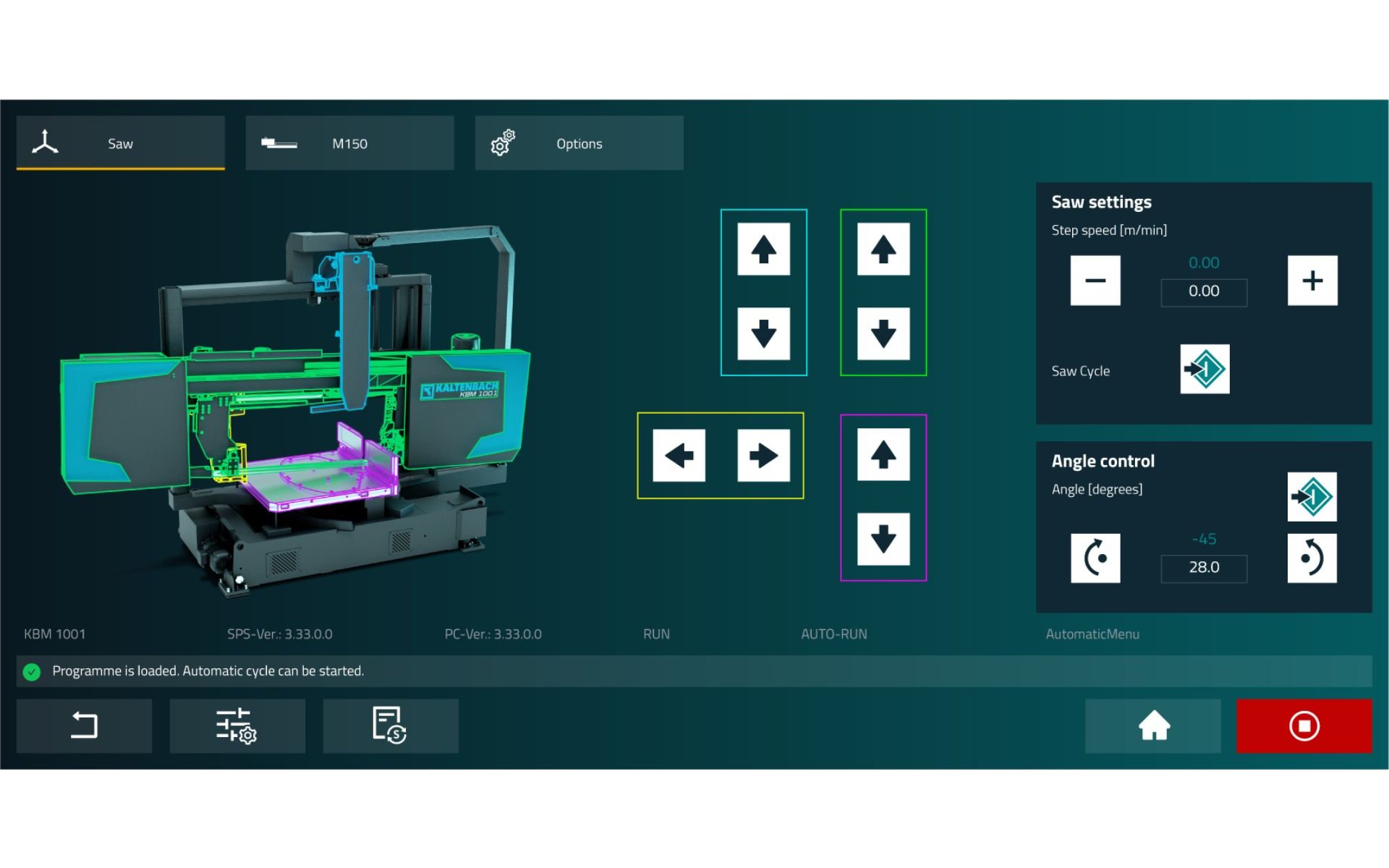Click the back return arrow button
The image size is (1389, 868).
pyautogui.click(x=84, y=726)
